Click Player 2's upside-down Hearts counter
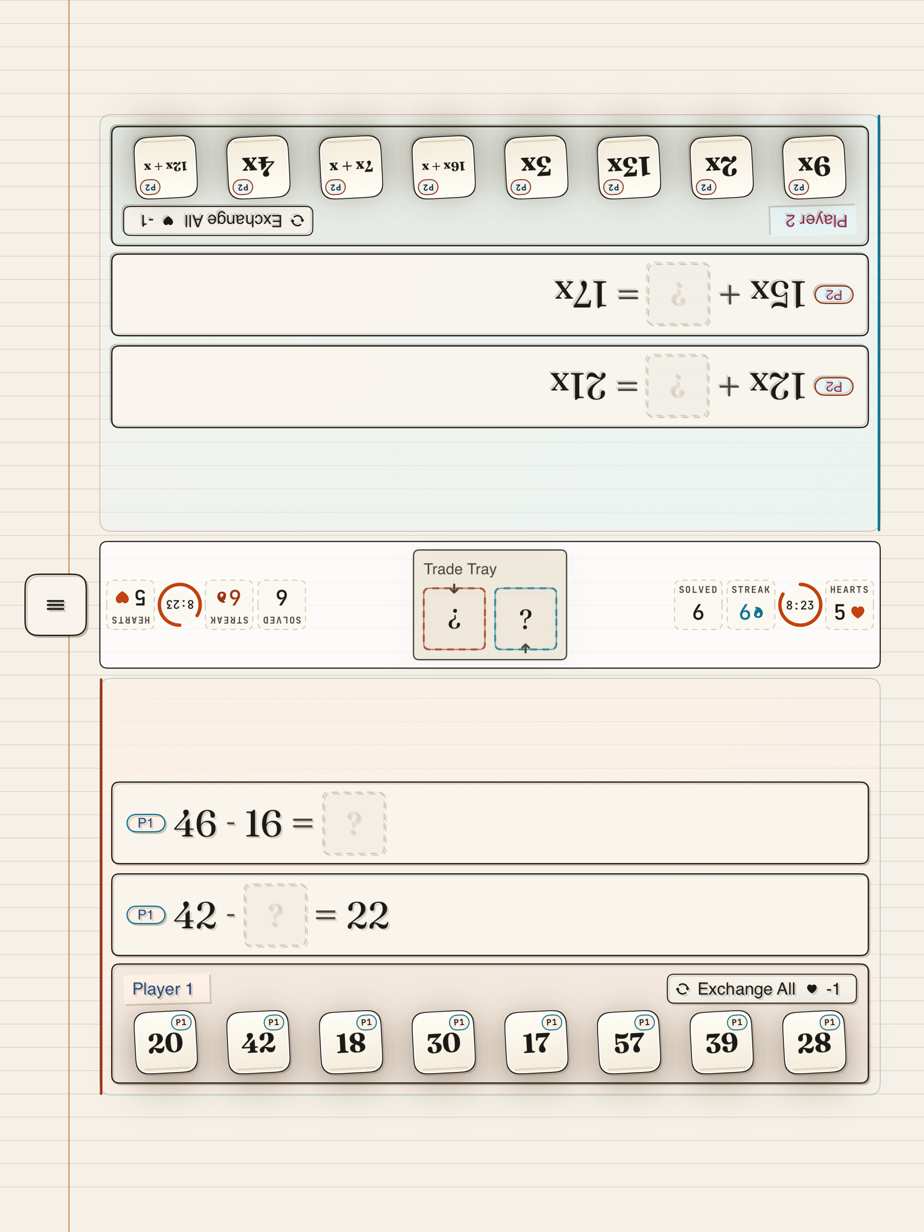 131,604
